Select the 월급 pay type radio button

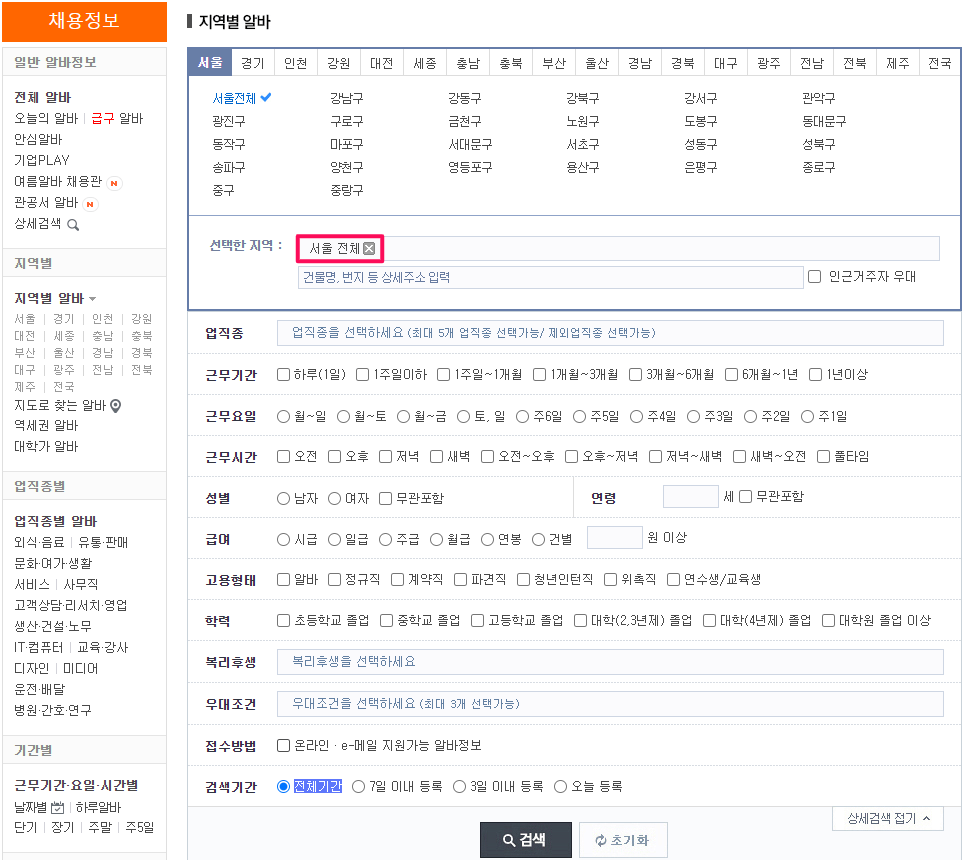(x=437, y=540)
